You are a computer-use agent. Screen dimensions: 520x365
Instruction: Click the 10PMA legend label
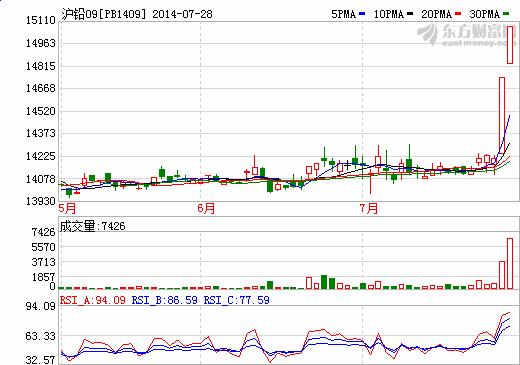click(389, 14)
